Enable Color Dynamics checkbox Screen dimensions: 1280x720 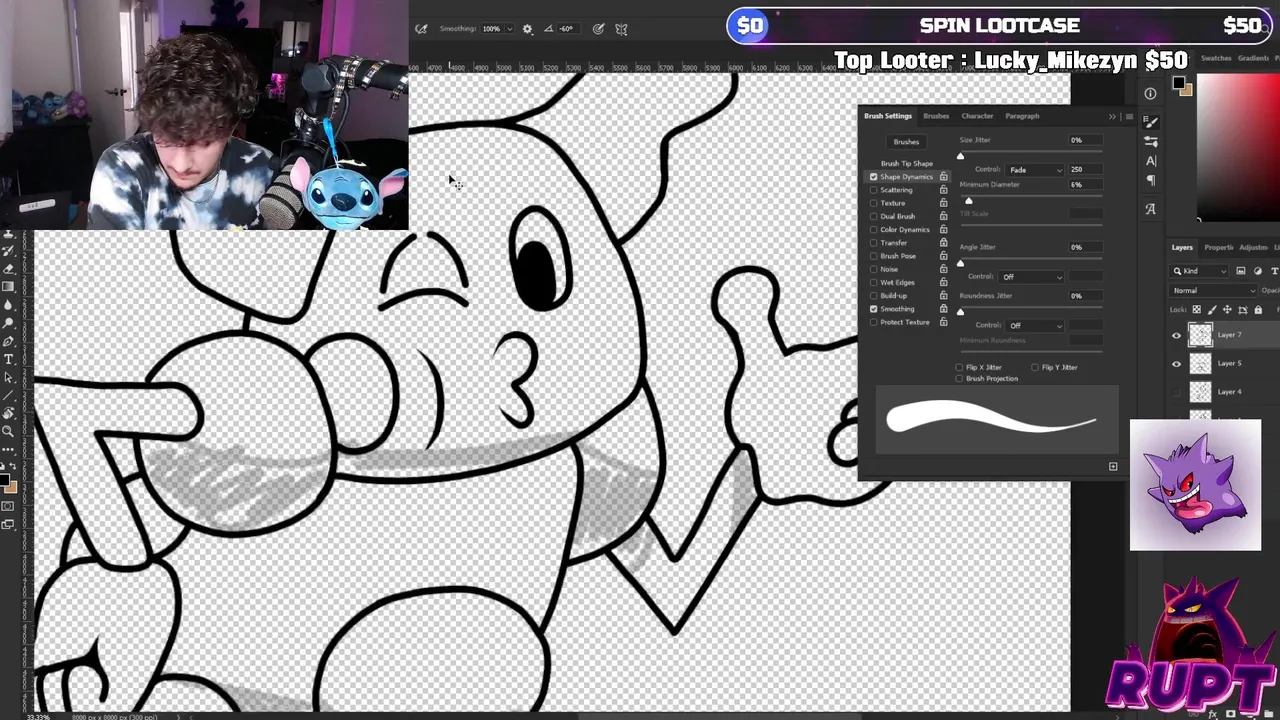point(874,230)
